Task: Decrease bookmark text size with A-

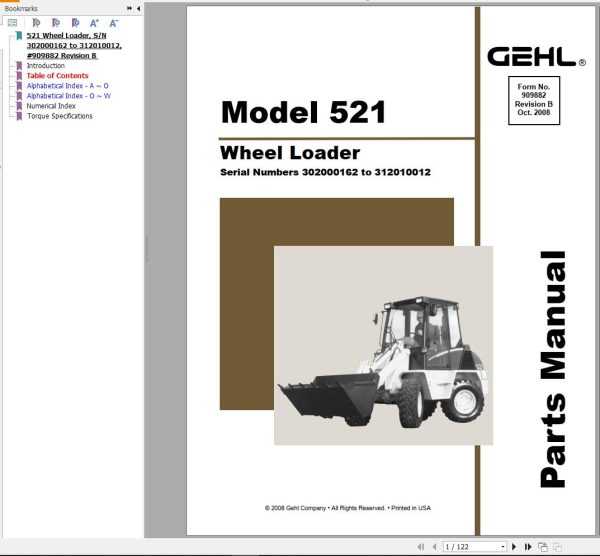Action: [114, 23]
